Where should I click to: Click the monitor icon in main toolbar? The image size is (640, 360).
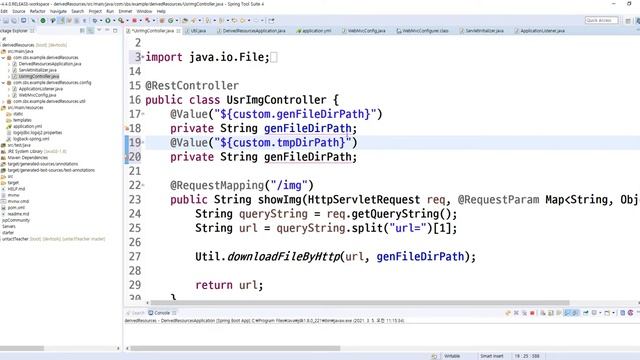tap(24, 20)
